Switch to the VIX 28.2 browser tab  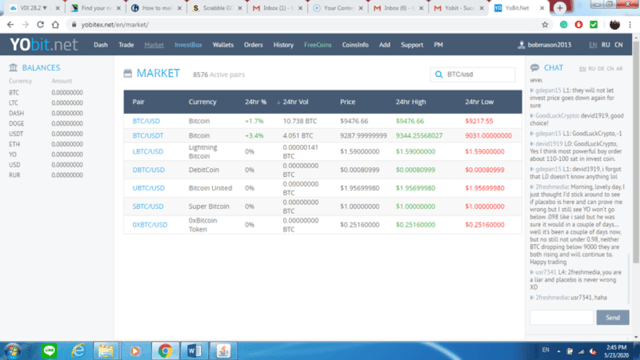tap(34, 8)
